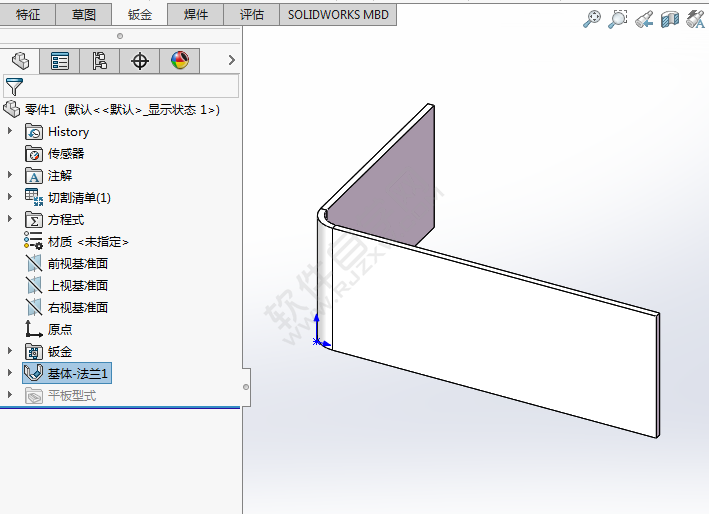Click the tree filter funnel icon

pos(14,86)
